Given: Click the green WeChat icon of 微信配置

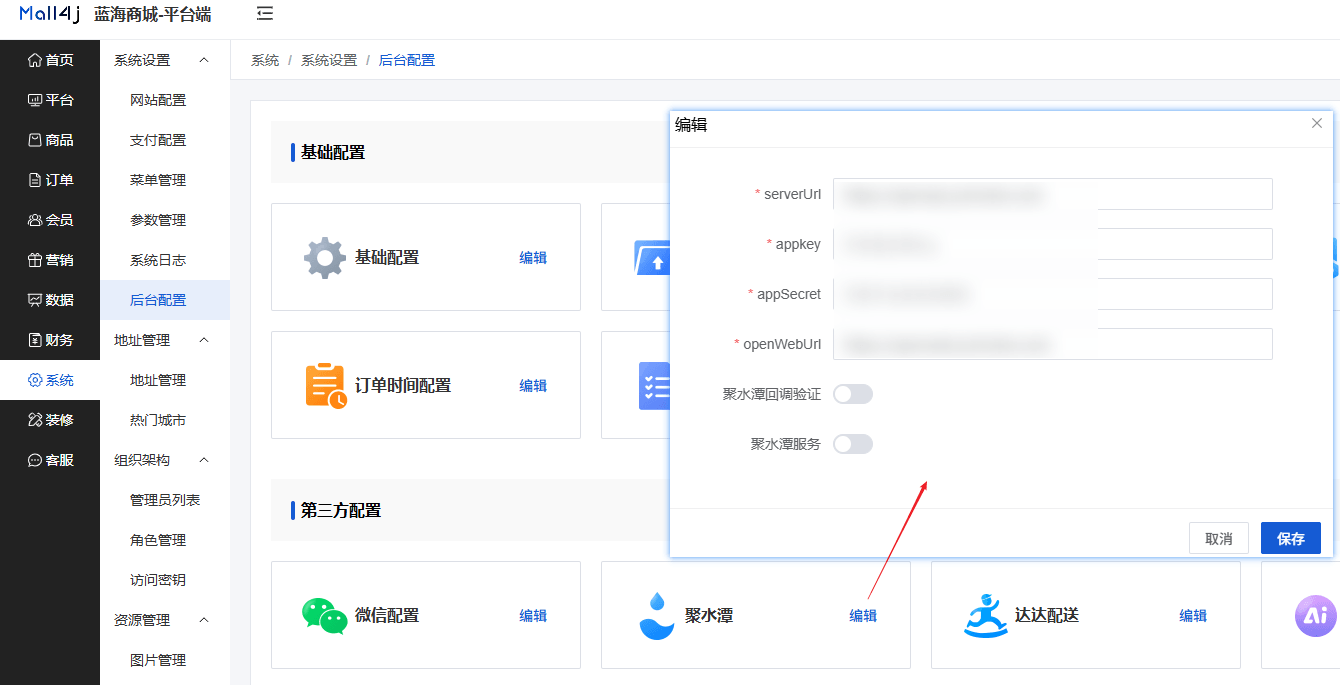Looking at the screenshot, I should (325, 616).
